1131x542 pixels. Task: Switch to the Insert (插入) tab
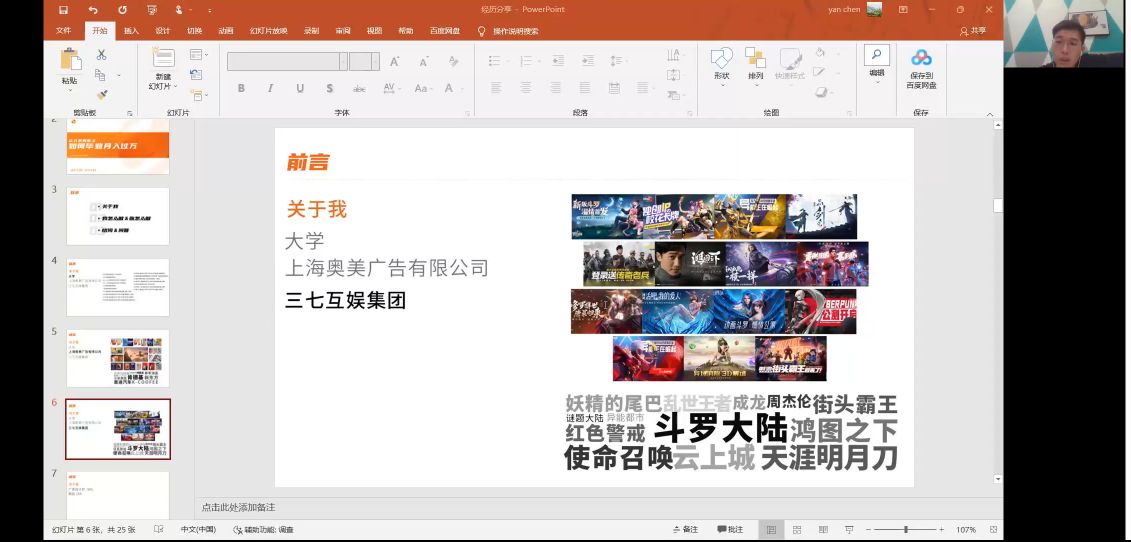click(x=131, y=31)
